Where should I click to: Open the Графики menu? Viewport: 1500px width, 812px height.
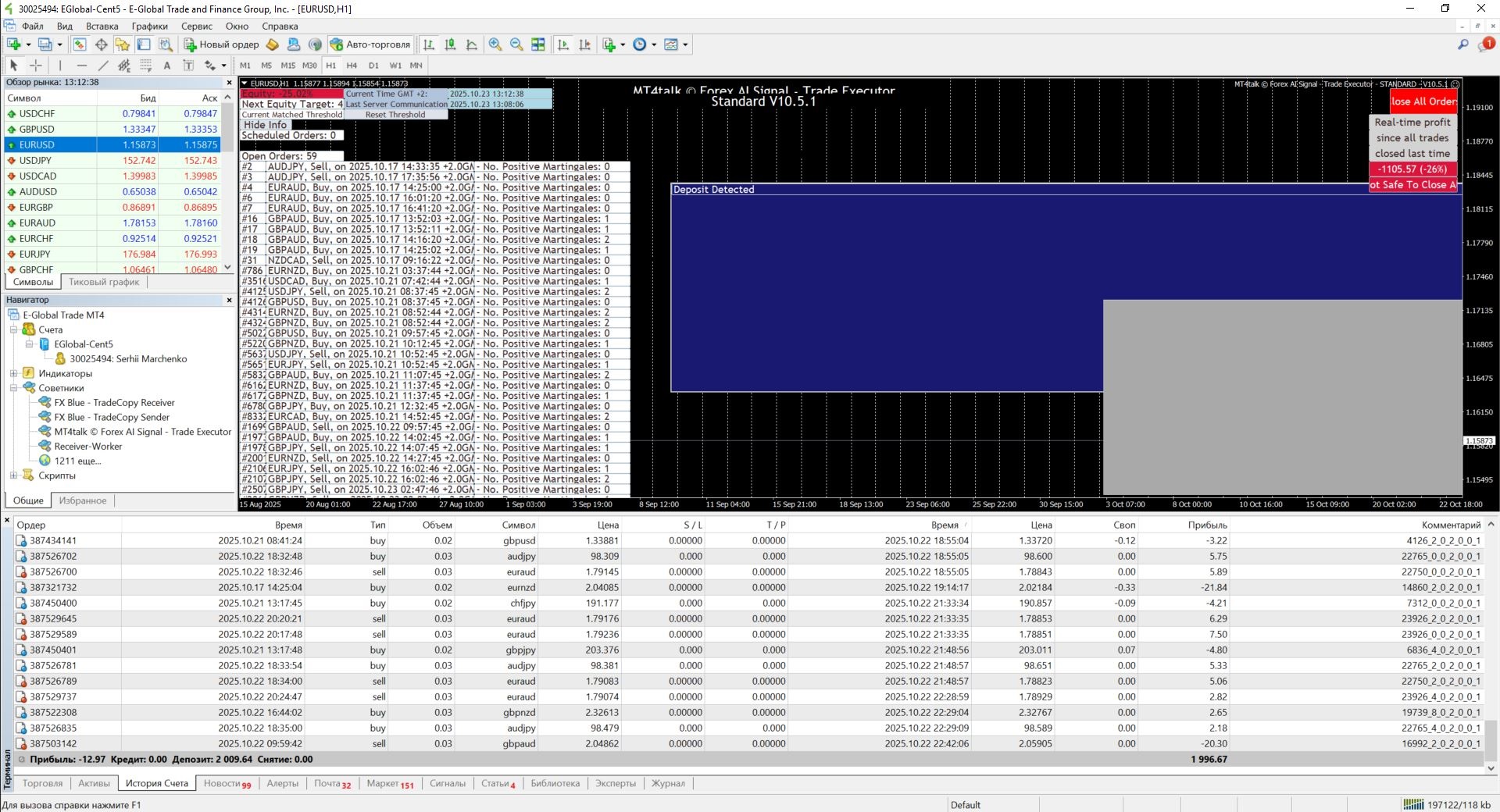pyautogui.click(x=149, y=26)
